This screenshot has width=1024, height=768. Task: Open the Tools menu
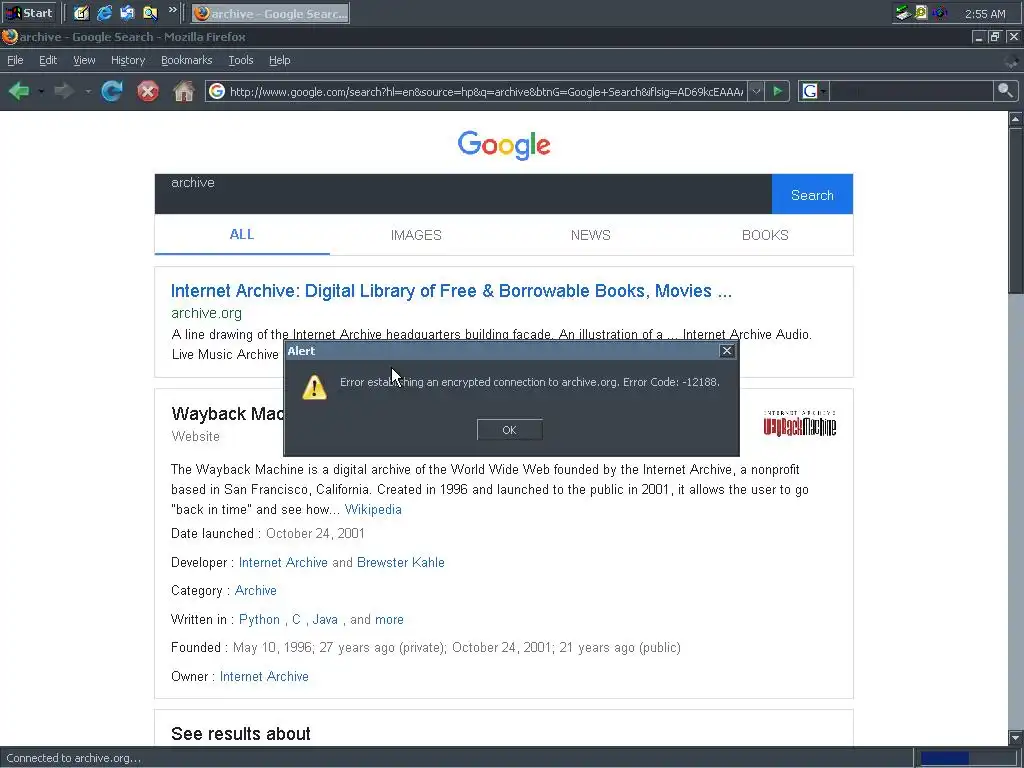click(241, 60)
